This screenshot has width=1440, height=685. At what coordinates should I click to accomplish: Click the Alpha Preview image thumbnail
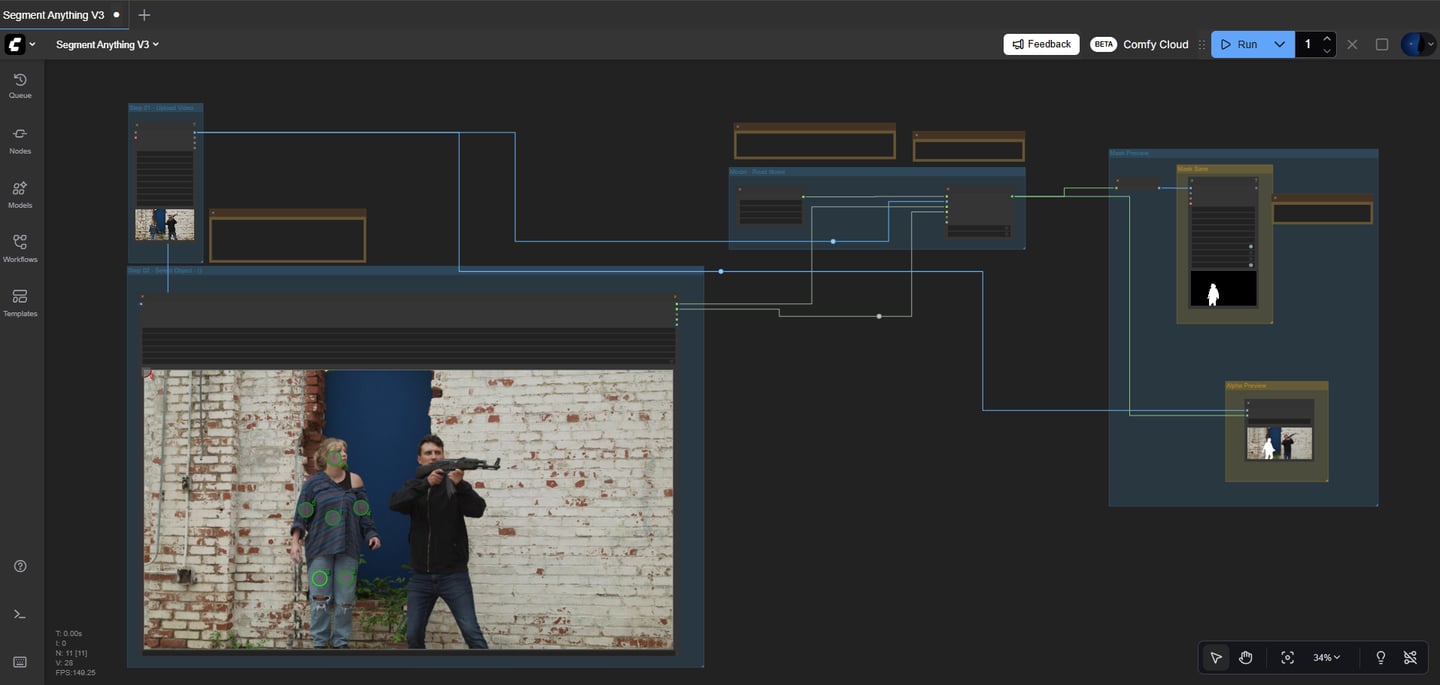click(1279, 444)
